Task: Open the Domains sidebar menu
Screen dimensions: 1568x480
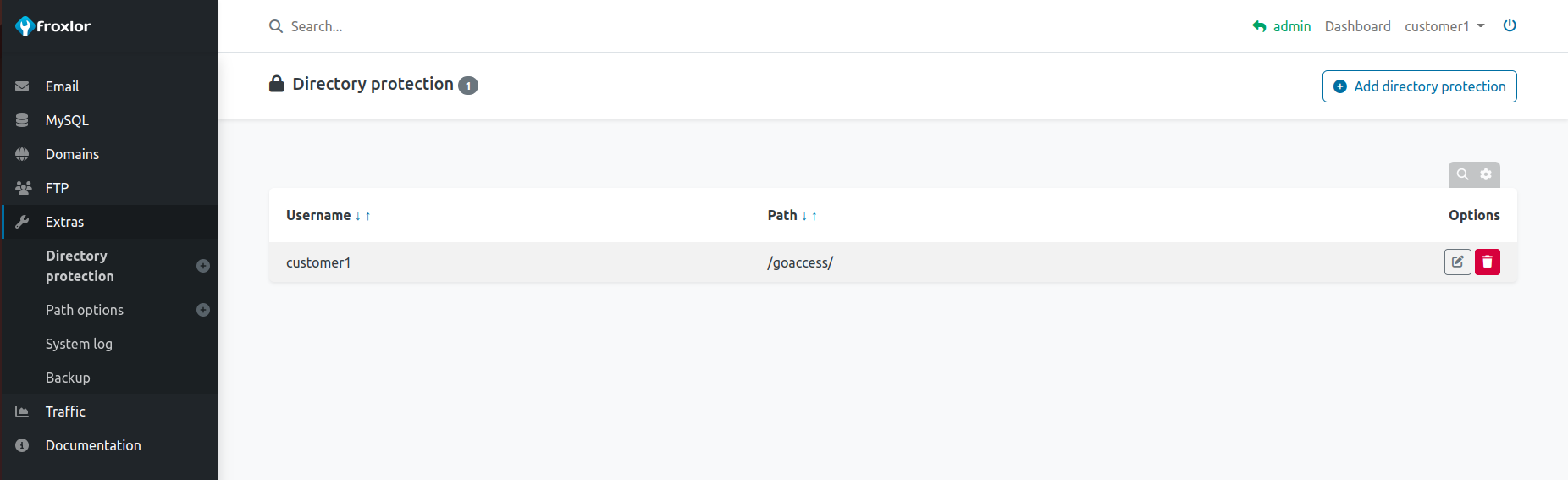Action: click(x=72, y=154)
